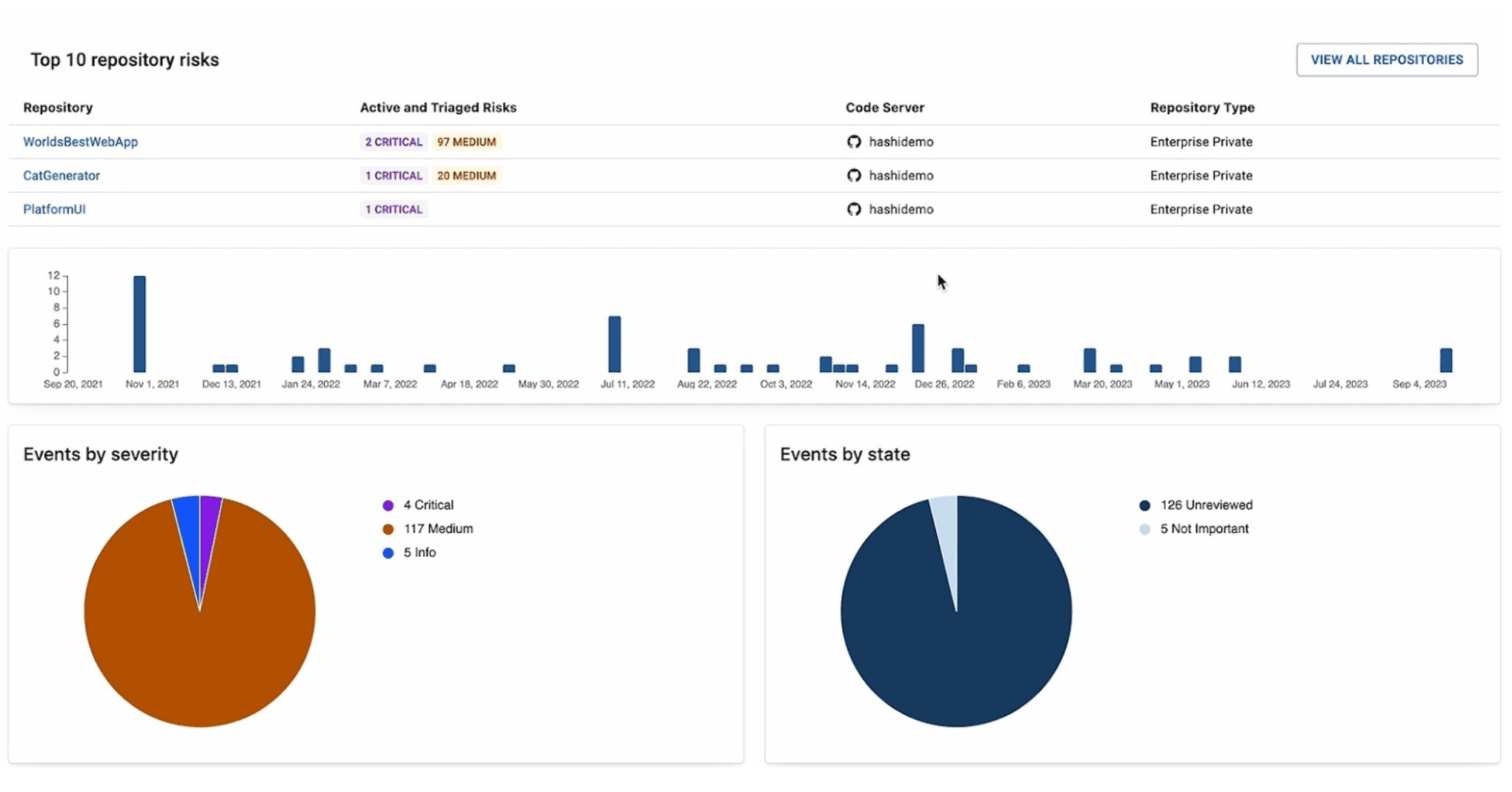The width and height of the screenshot is (1512, 792).
Task: Select the tallest bar near Nov 1, 2021
Action: [x=138, y=323]
